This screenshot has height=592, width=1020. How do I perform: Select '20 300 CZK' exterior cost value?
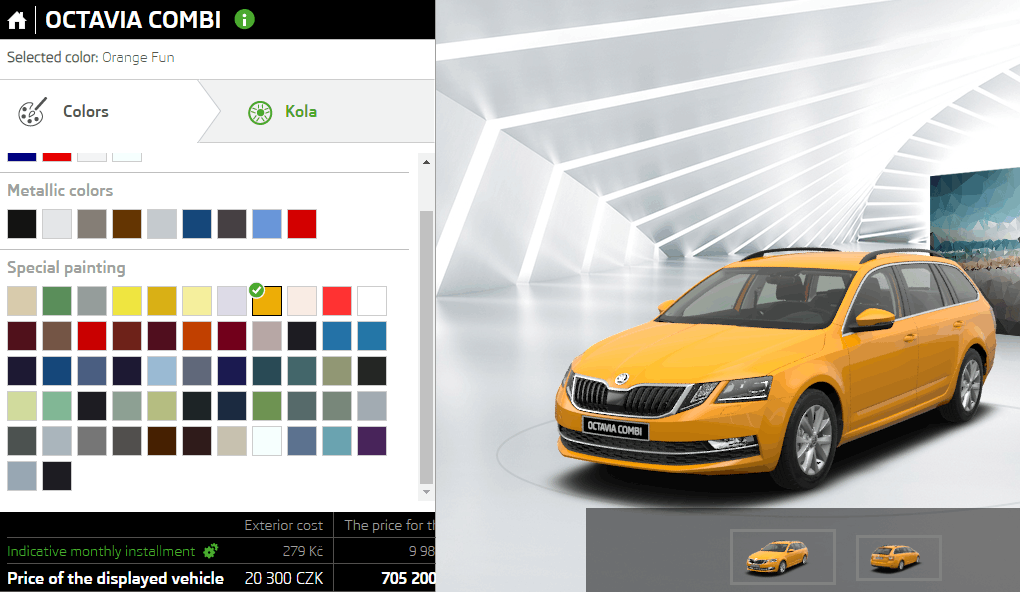coord(284,578)
